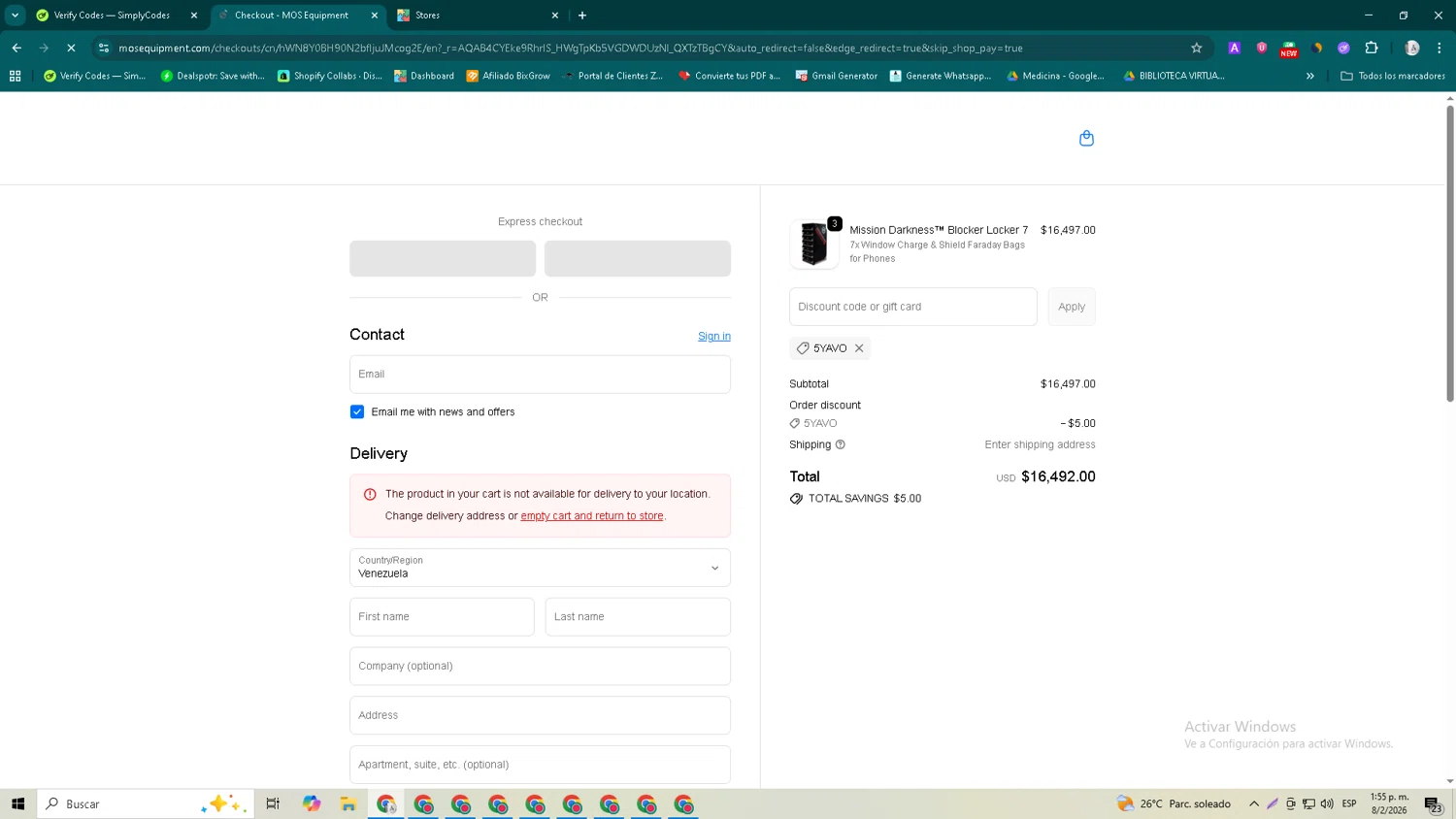
Task: Click the Mission Darkness product thumbnail
Action: (x=814, y=244)
